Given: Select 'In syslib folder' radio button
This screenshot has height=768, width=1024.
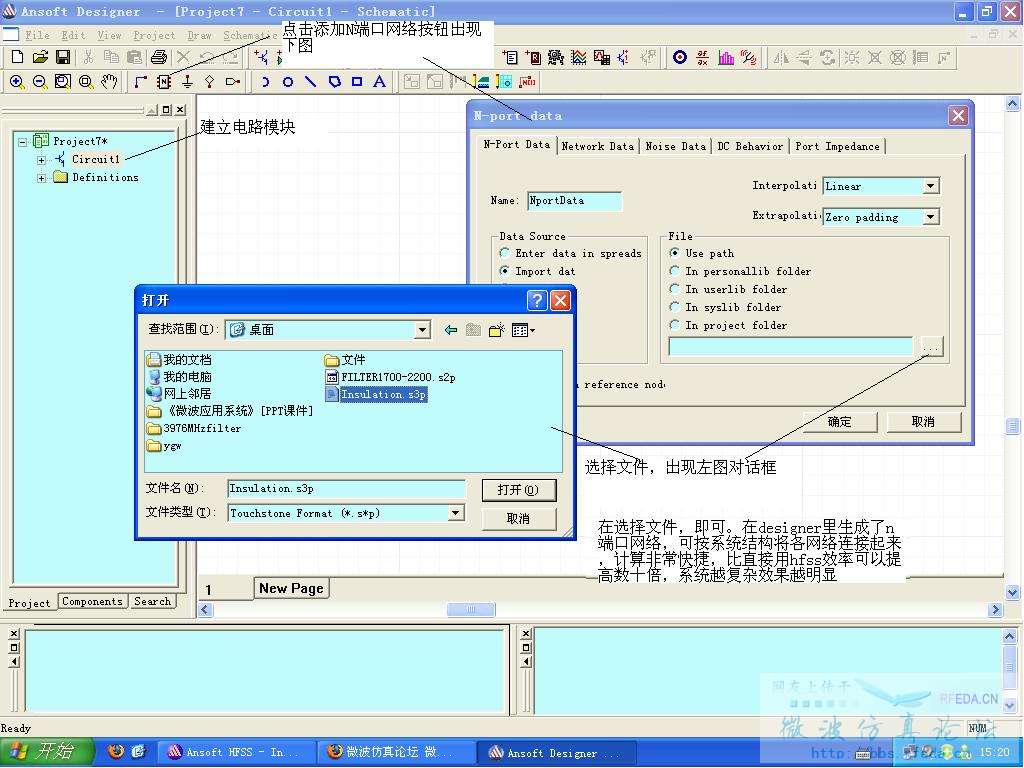Looking at the screenshot, I should tap(675, 306).
